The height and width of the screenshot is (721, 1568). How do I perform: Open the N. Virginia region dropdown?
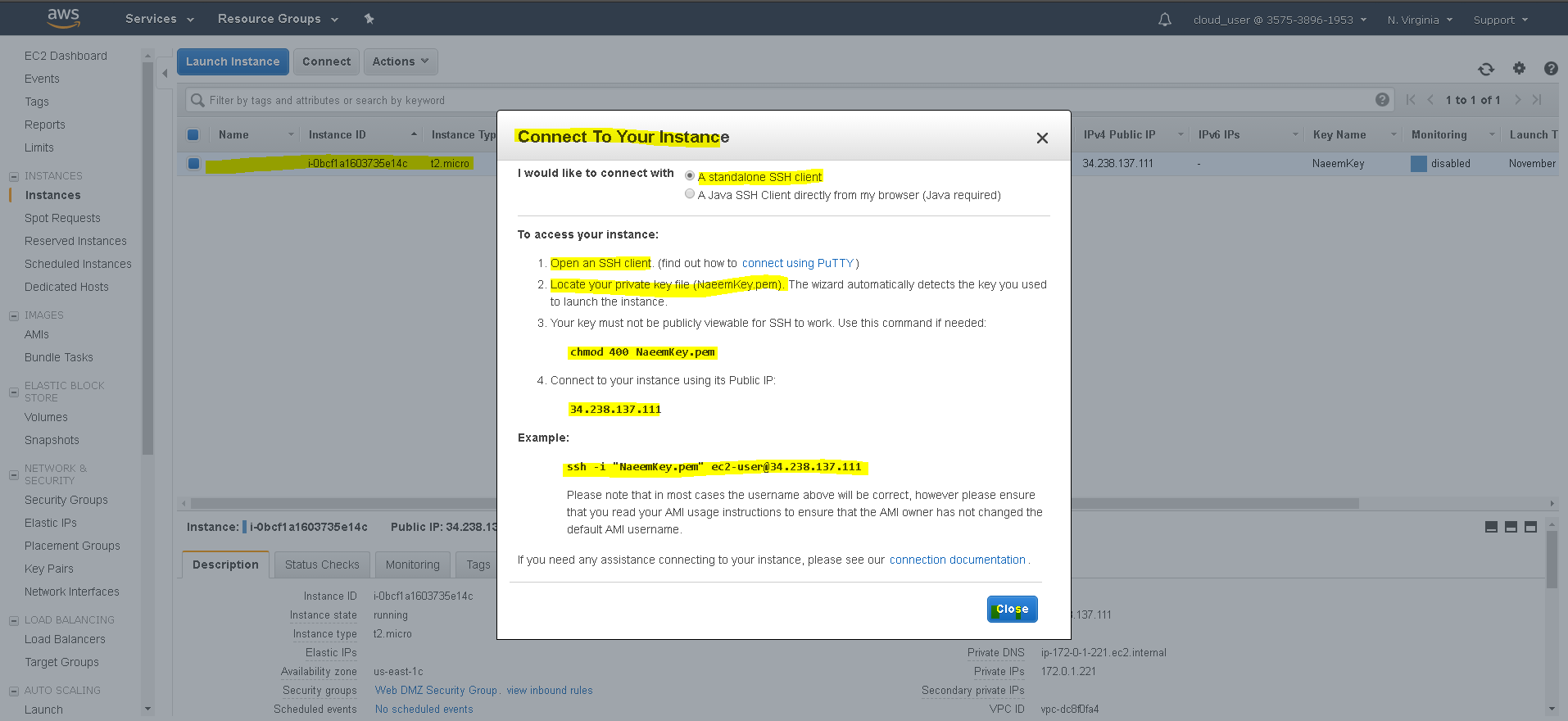(1420, 20)
